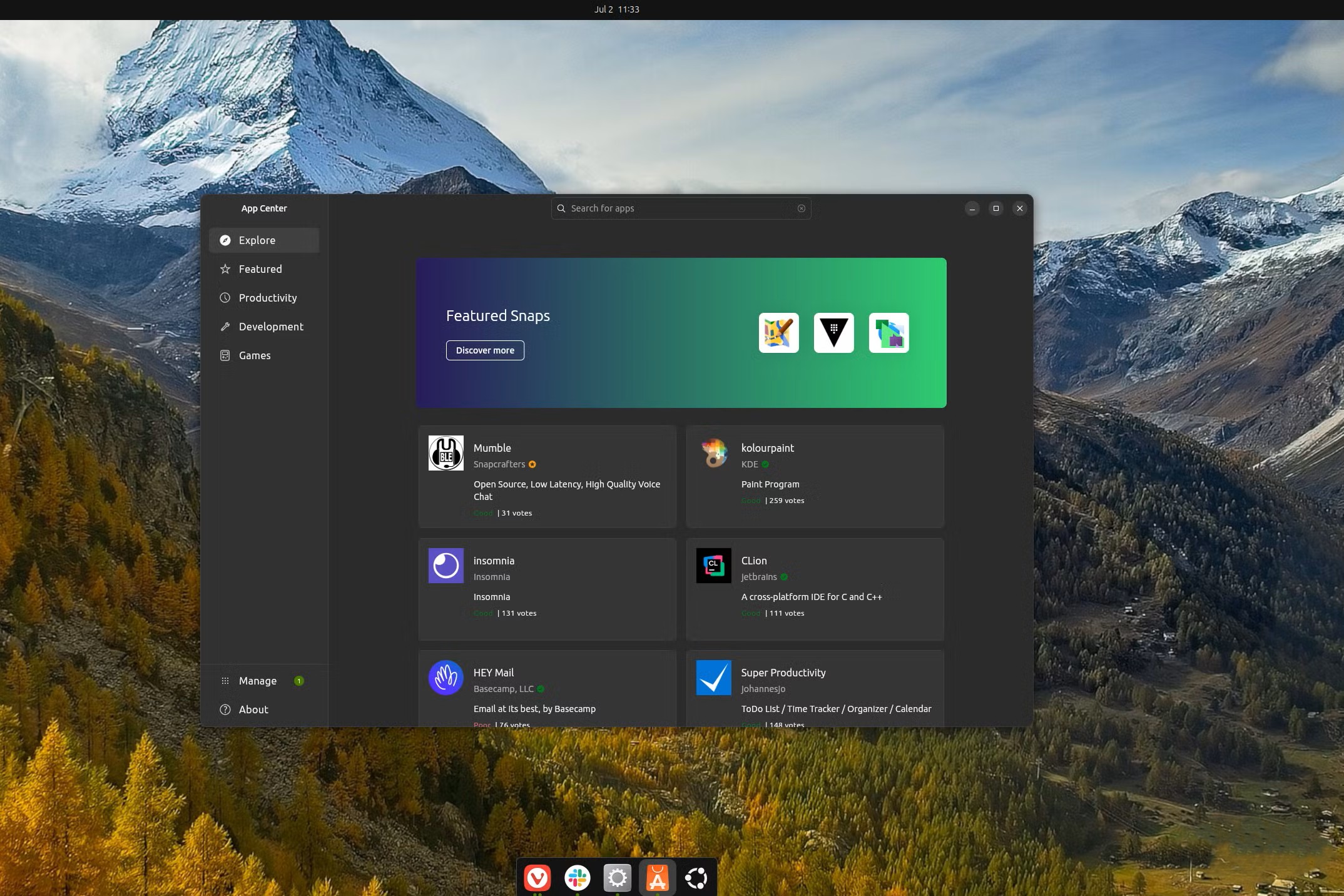Open the Development category
1344x896 pixels.
[270, 326]
